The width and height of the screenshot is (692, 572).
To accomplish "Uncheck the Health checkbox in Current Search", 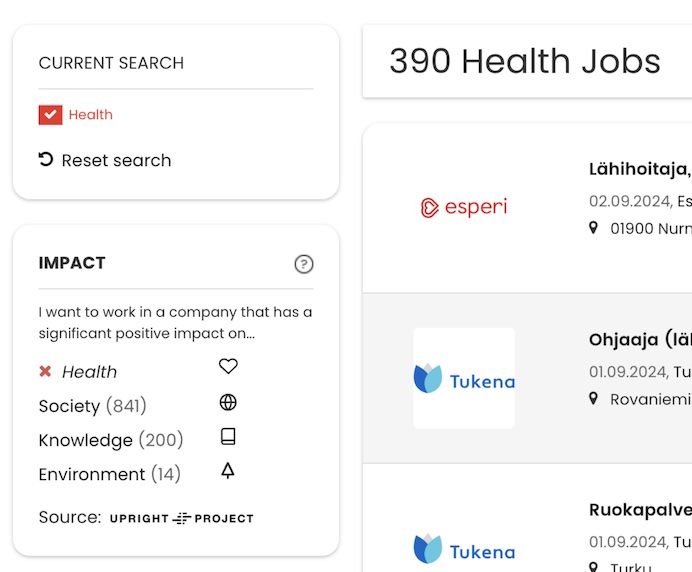I will pos(51,115).
